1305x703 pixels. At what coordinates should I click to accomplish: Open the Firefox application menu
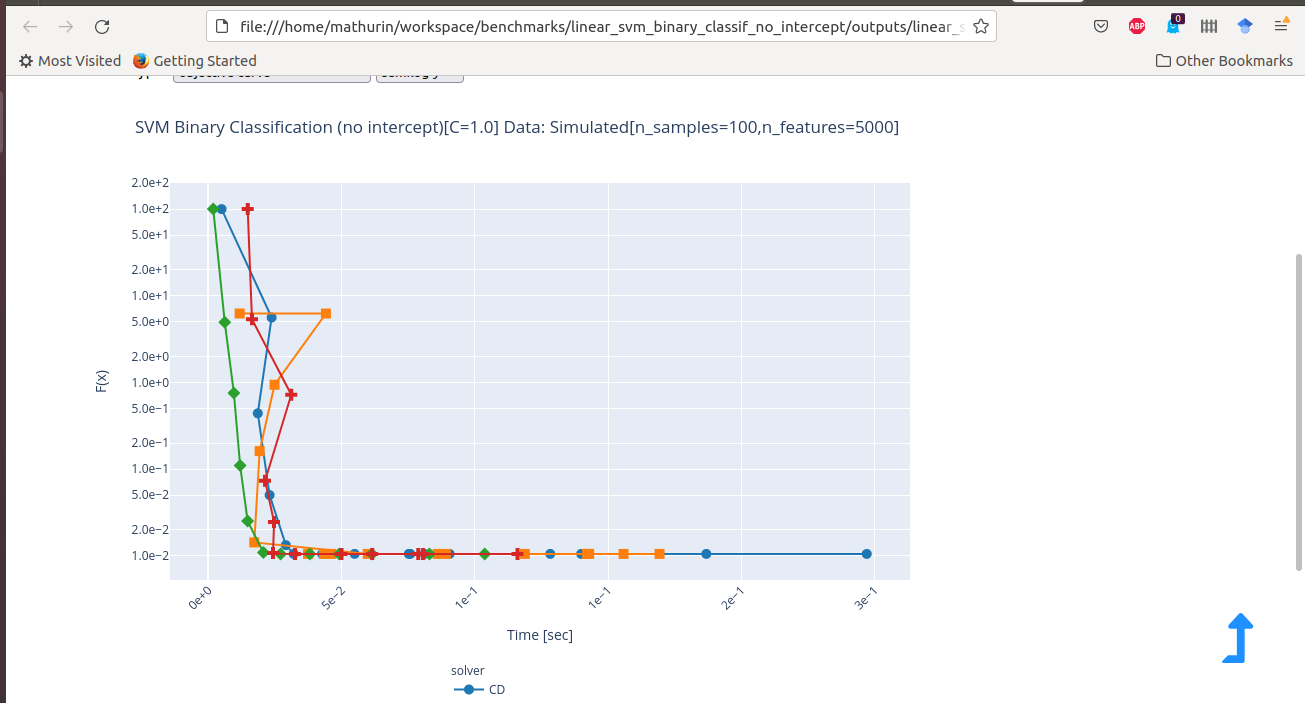(x=1281, y=26)
